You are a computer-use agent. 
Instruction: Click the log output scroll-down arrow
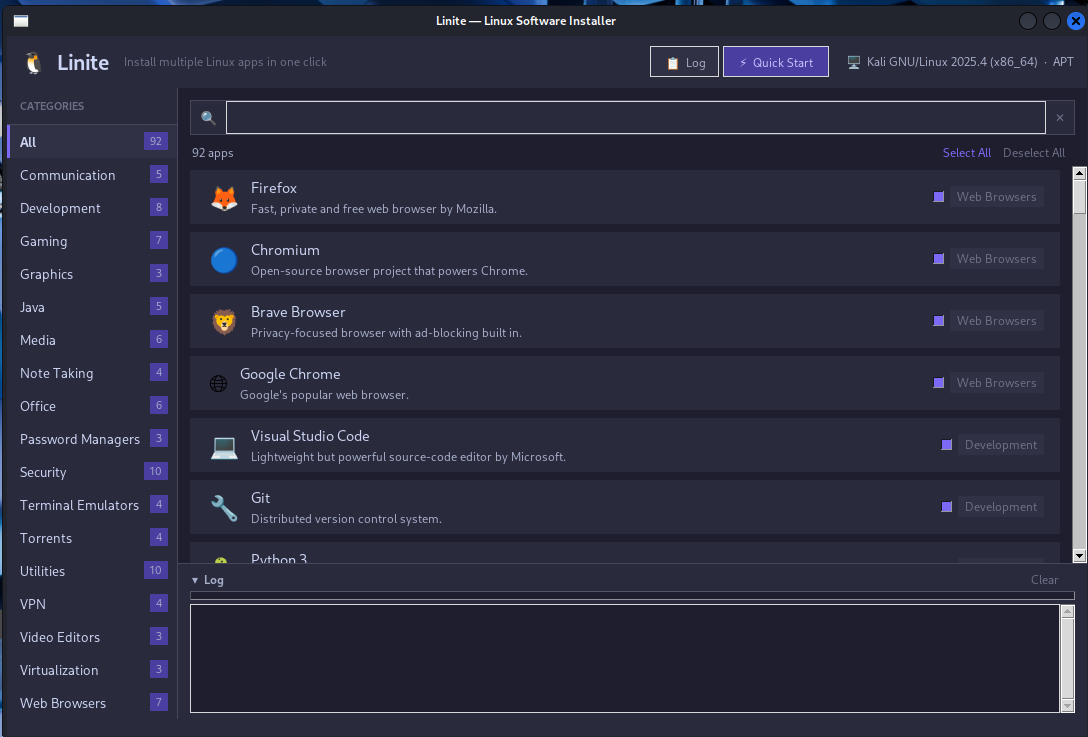pyautogui.click(x=1067, y=706)
